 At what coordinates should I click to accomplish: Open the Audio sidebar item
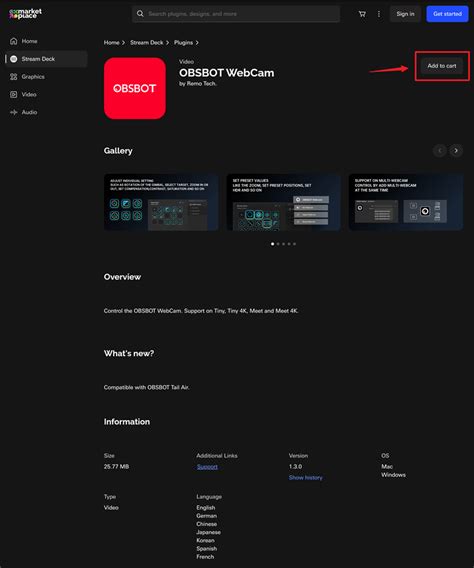[46, 112]
